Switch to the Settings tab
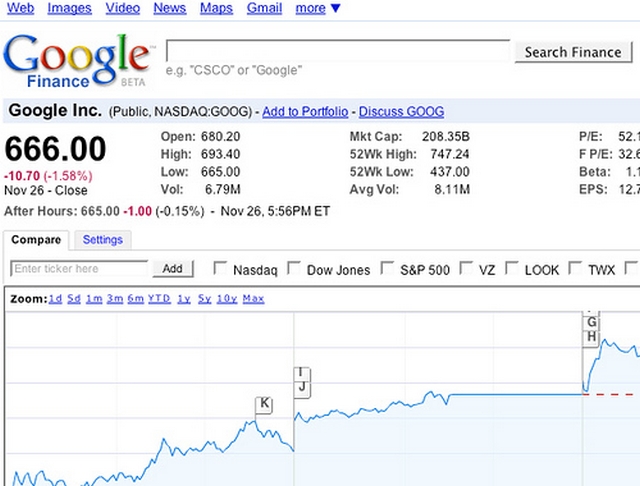Viewport: 640px width, 486px height. coord(102,240)
